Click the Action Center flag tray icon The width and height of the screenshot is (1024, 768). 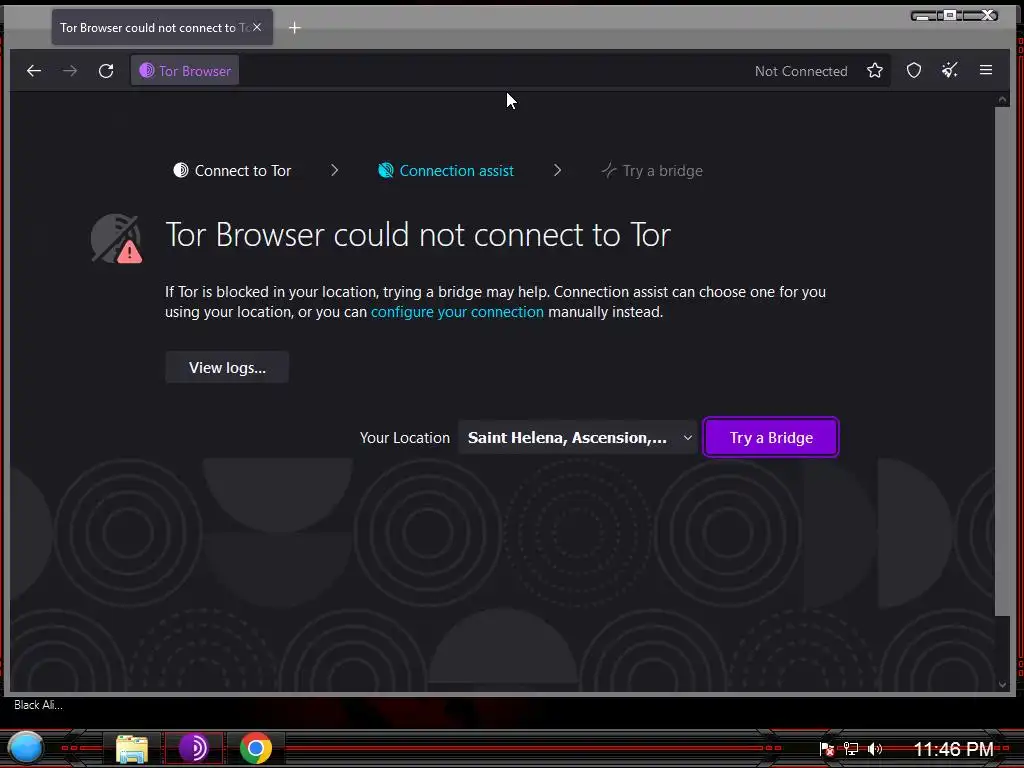[827, 749]
